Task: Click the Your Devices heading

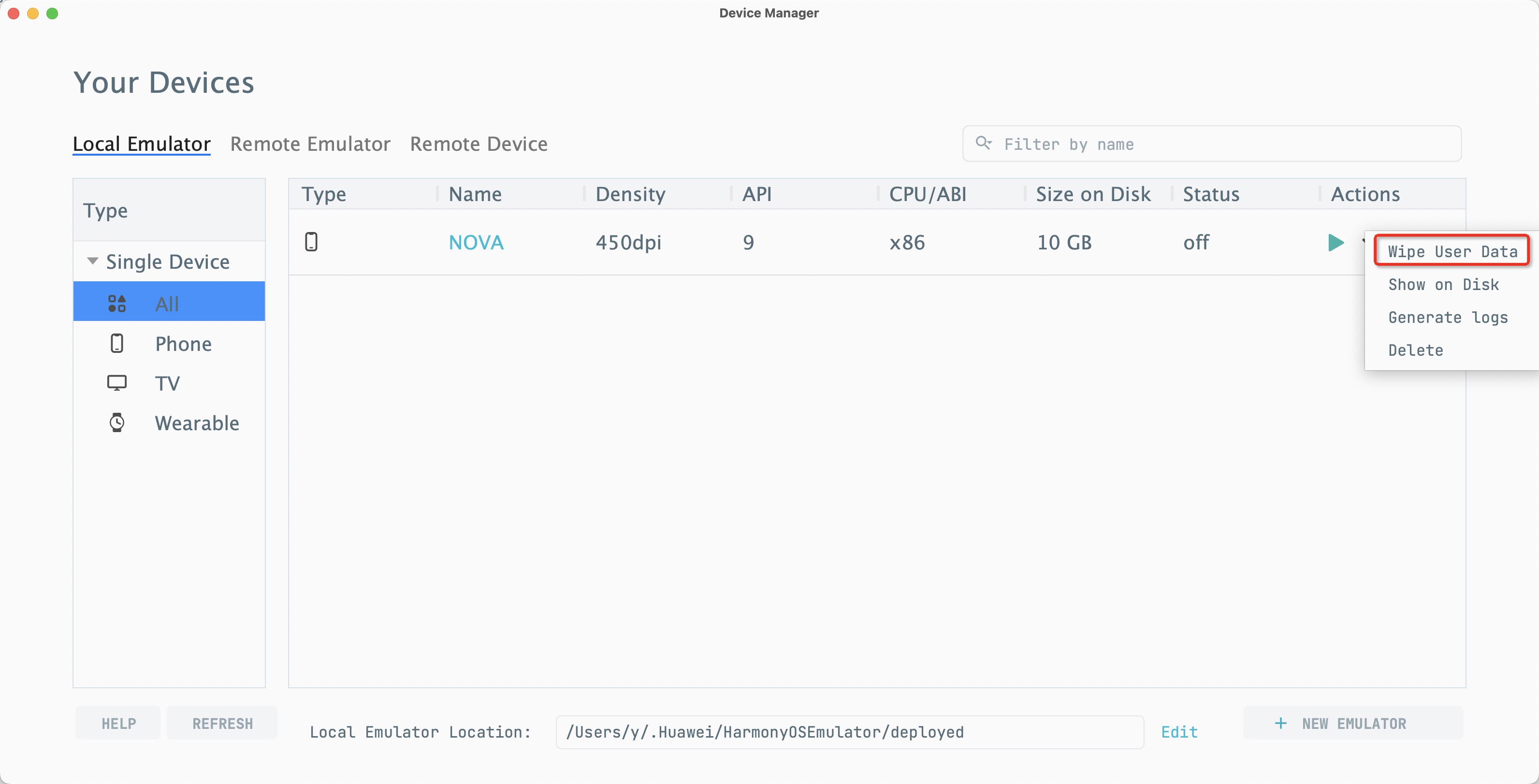Action: [x=164, y=83]
